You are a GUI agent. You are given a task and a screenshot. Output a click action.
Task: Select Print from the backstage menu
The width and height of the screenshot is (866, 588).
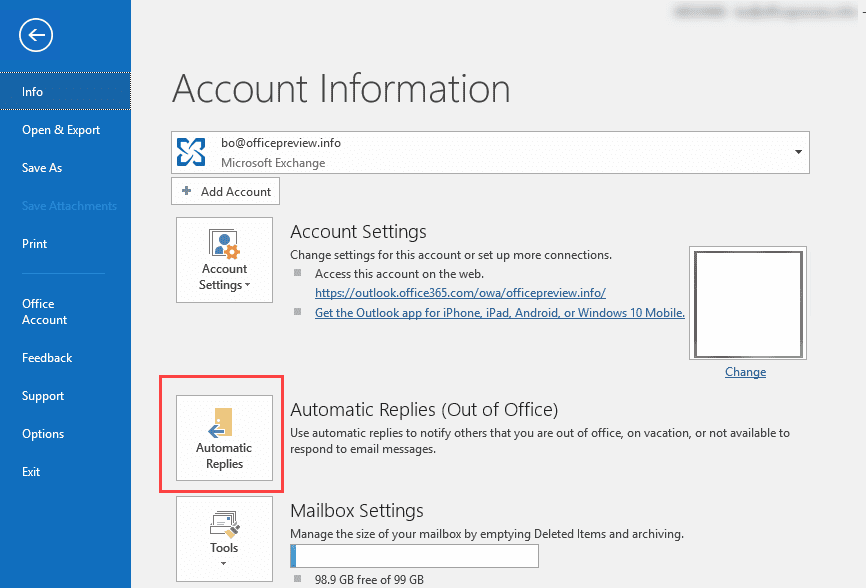tap(35, 244)
